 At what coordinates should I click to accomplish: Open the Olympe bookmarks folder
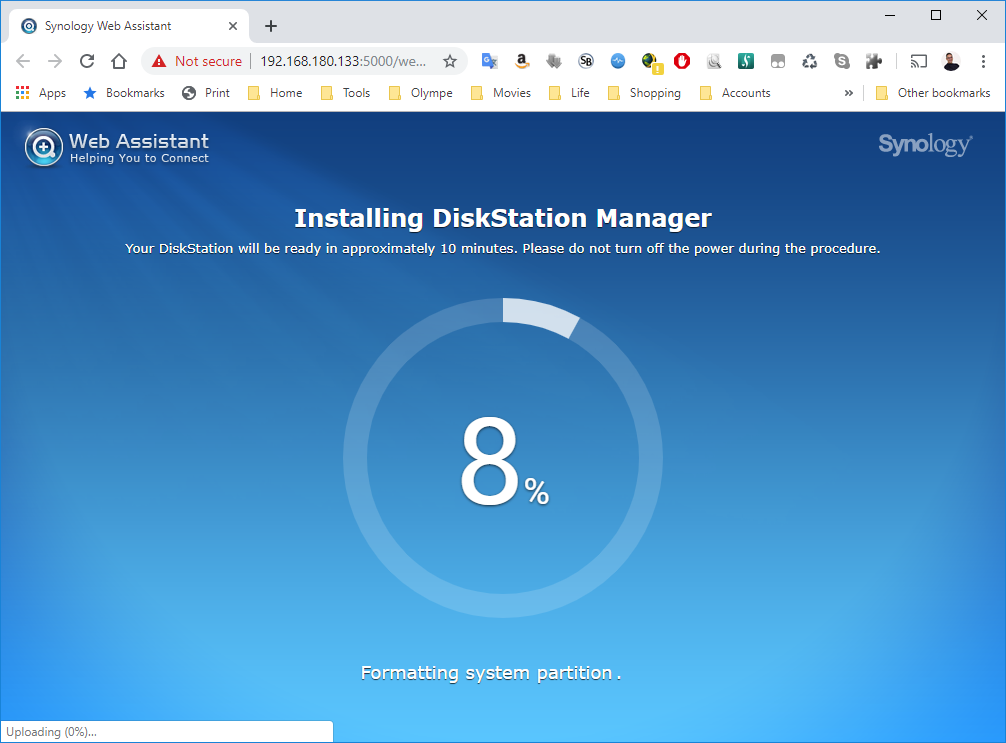coord(421,93)
